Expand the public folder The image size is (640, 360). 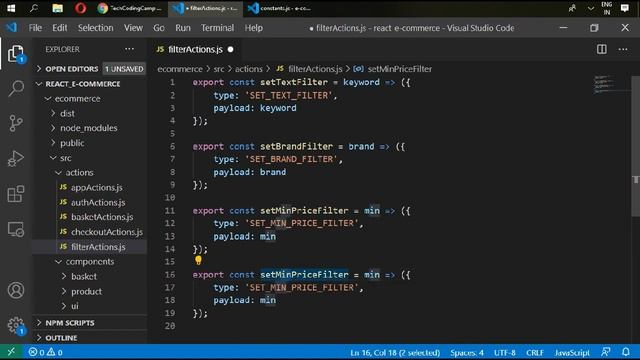90,143
